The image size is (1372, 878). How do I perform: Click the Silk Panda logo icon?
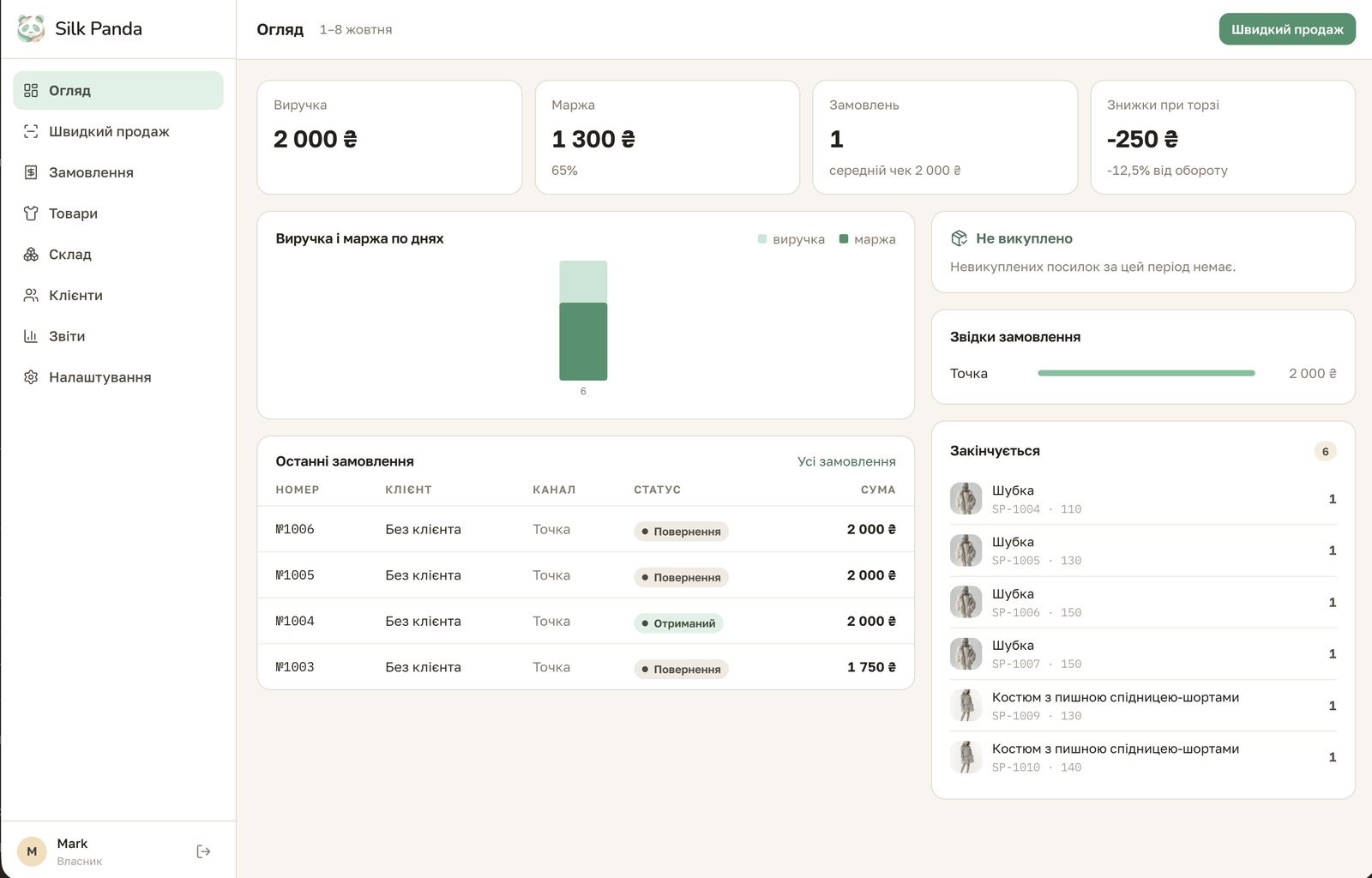31,28
